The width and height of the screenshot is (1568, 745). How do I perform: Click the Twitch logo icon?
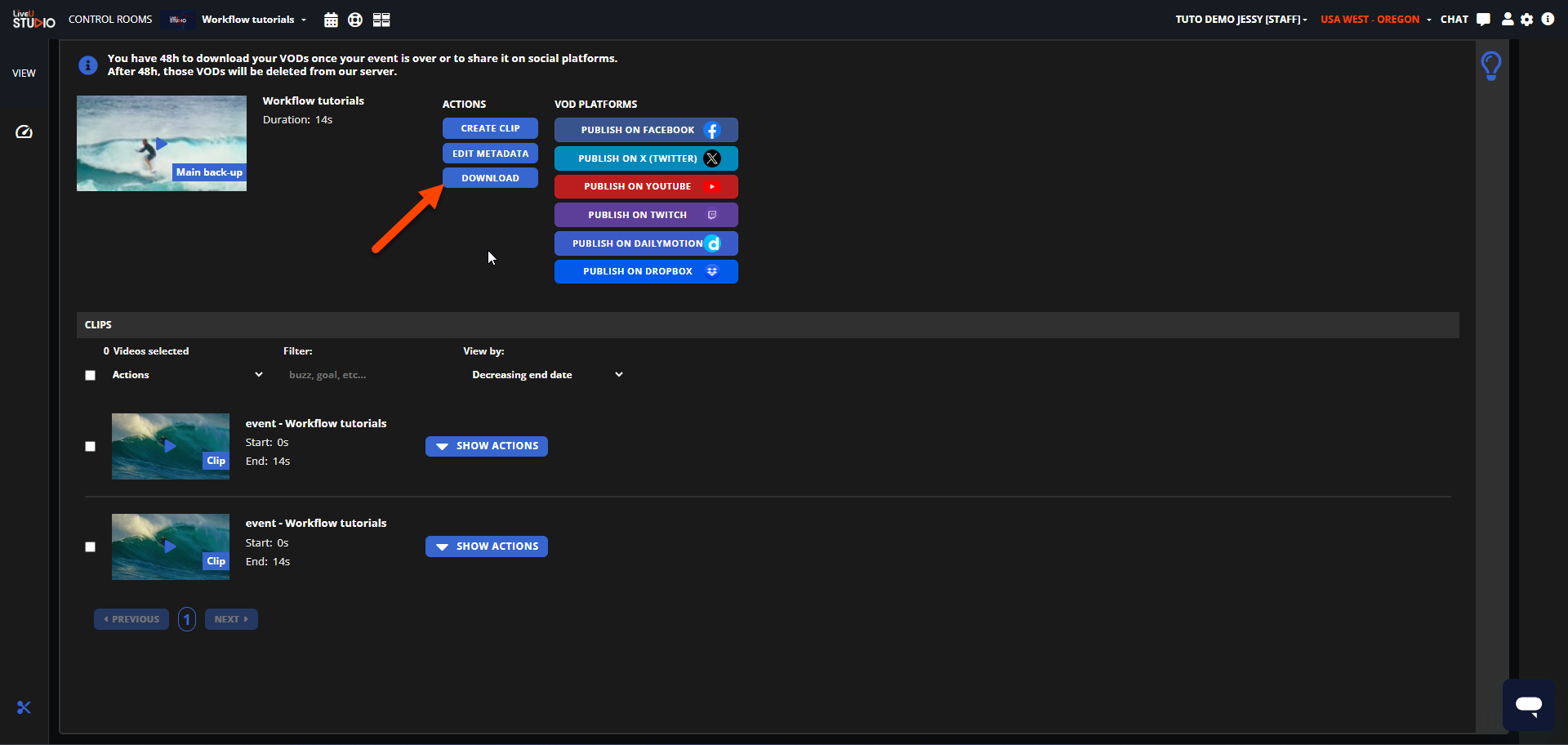tap(712, 215)
